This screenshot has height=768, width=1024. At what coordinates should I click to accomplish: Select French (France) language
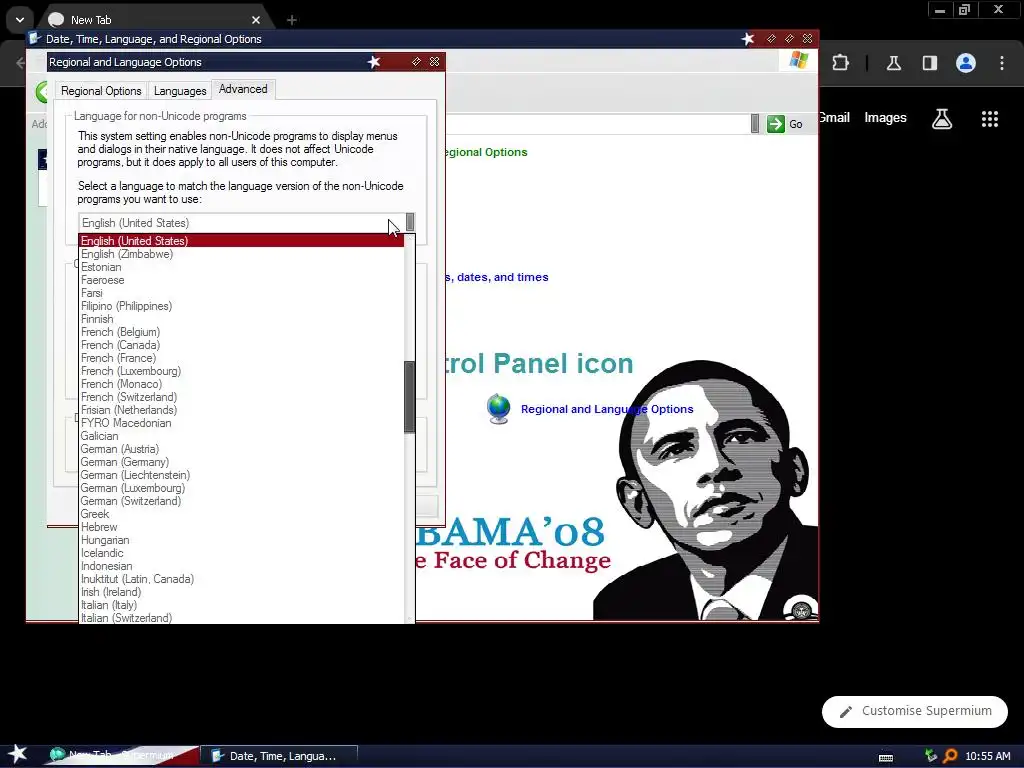(x=241, y=359)
